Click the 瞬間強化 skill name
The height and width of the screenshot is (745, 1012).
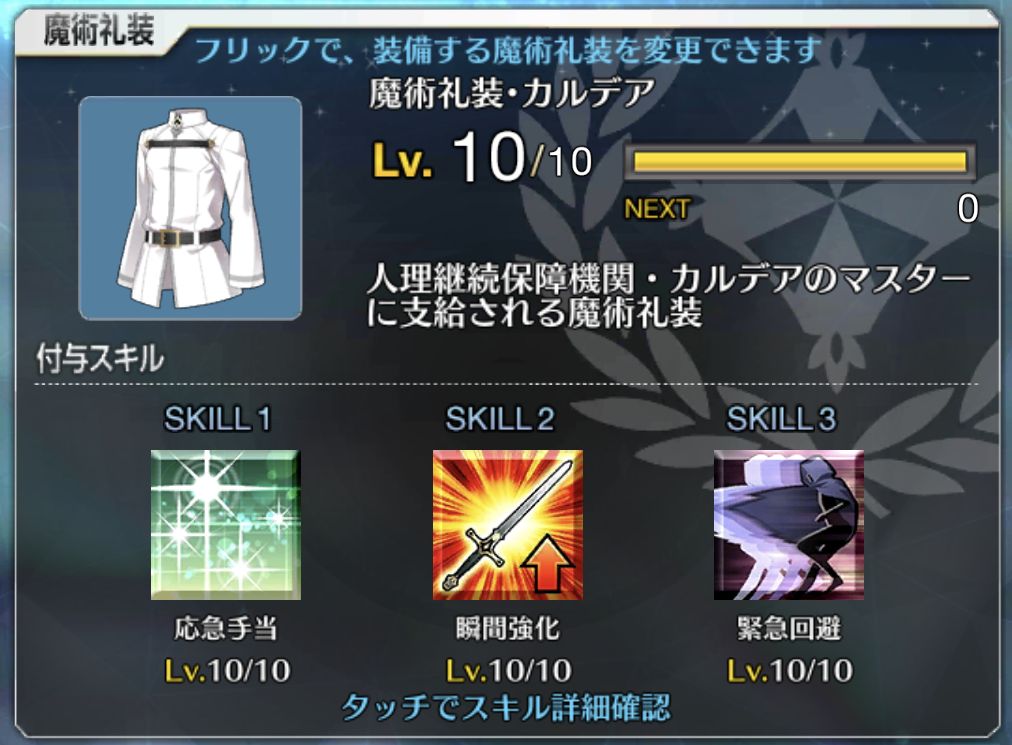tap(507, 628)
